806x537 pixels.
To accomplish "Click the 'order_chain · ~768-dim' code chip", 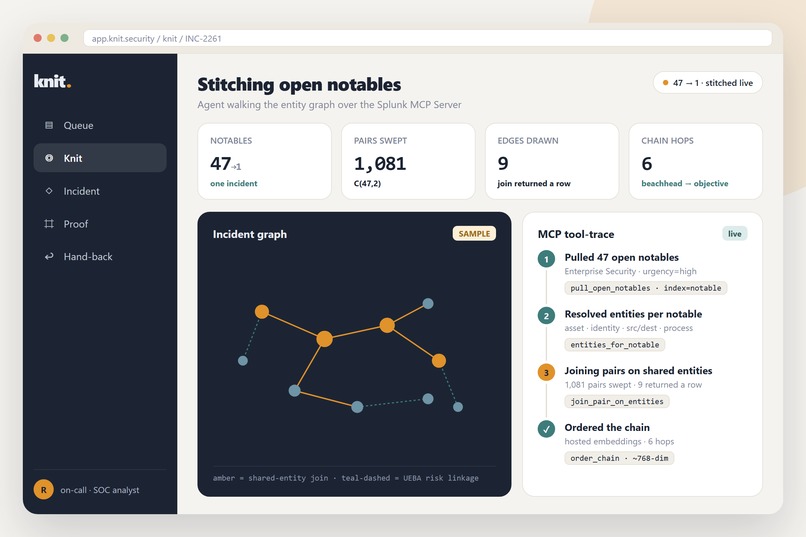I will [x=619, y=458].
